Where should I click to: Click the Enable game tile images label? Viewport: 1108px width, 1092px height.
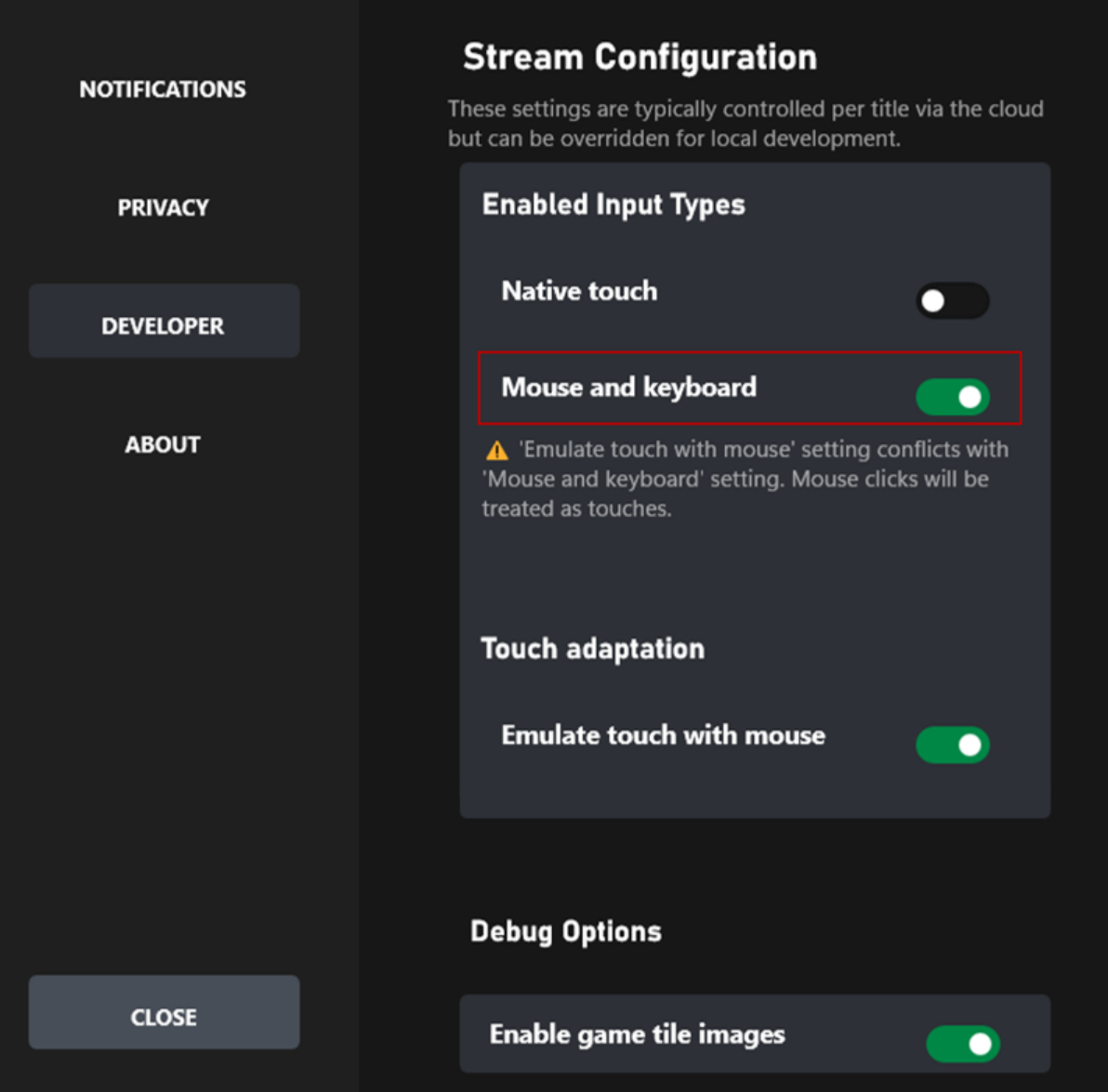638,1034
